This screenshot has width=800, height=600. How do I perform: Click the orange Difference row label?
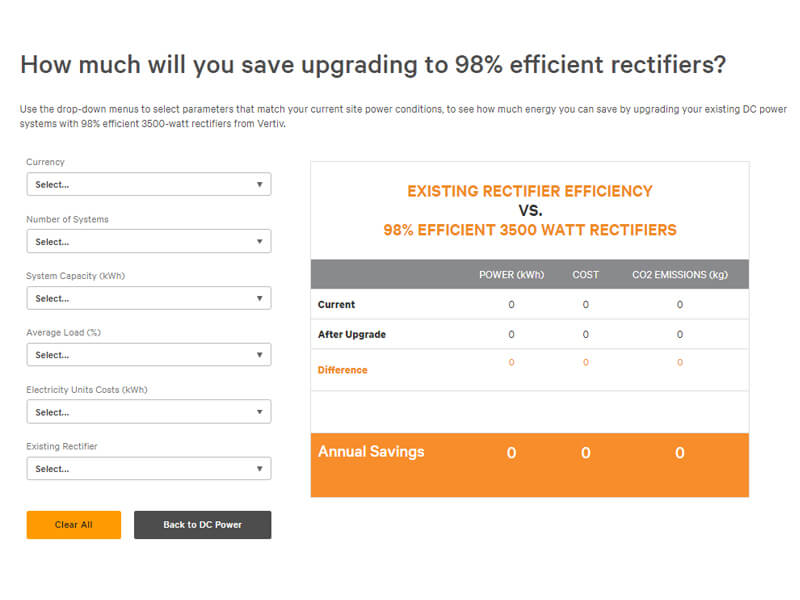tap(343, 370)
